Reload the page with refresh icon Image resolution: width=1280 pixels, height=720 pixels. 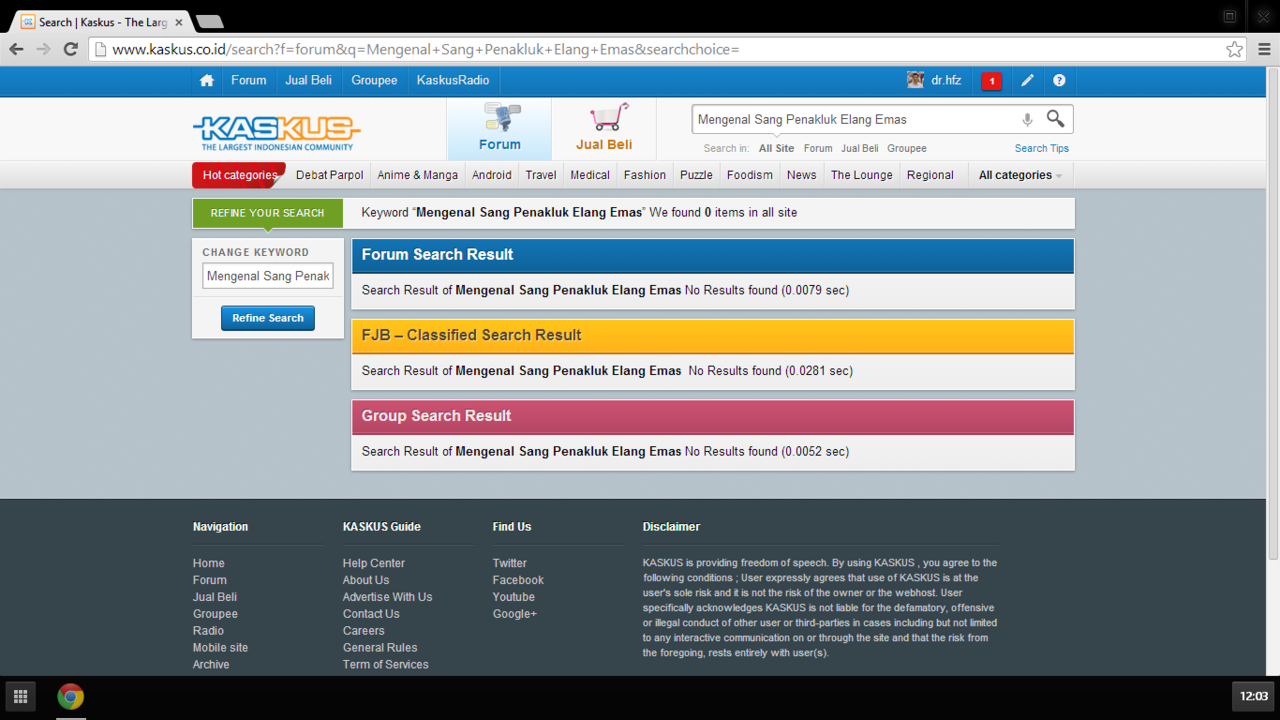pos(70,49)
